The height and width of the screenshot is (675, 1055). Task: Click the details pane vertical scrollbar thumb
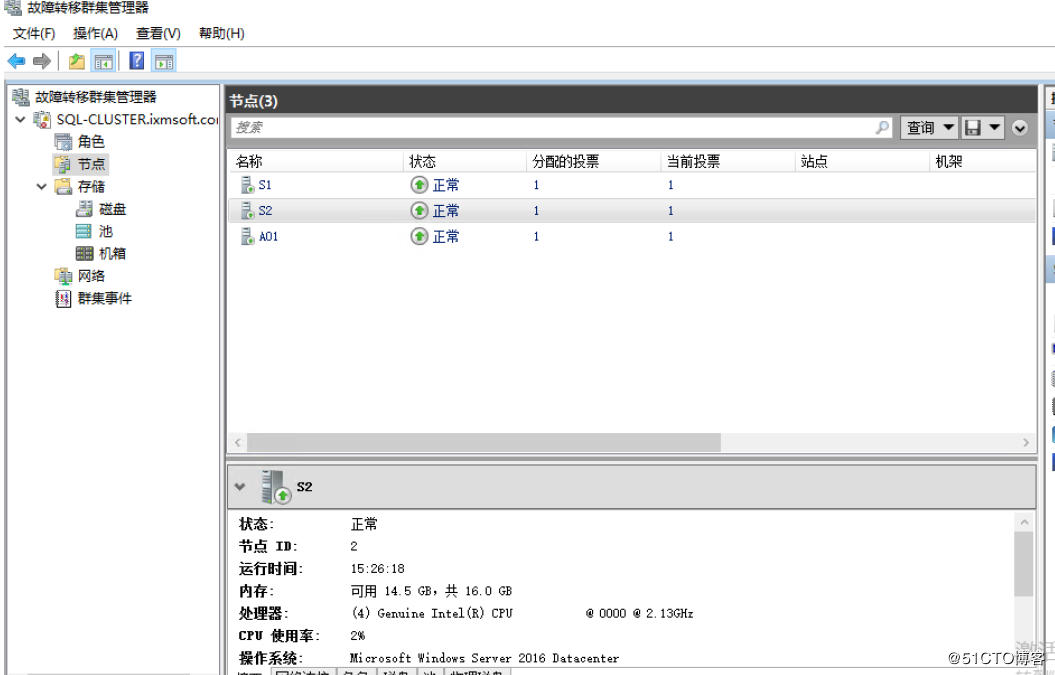click(1024, 564)
